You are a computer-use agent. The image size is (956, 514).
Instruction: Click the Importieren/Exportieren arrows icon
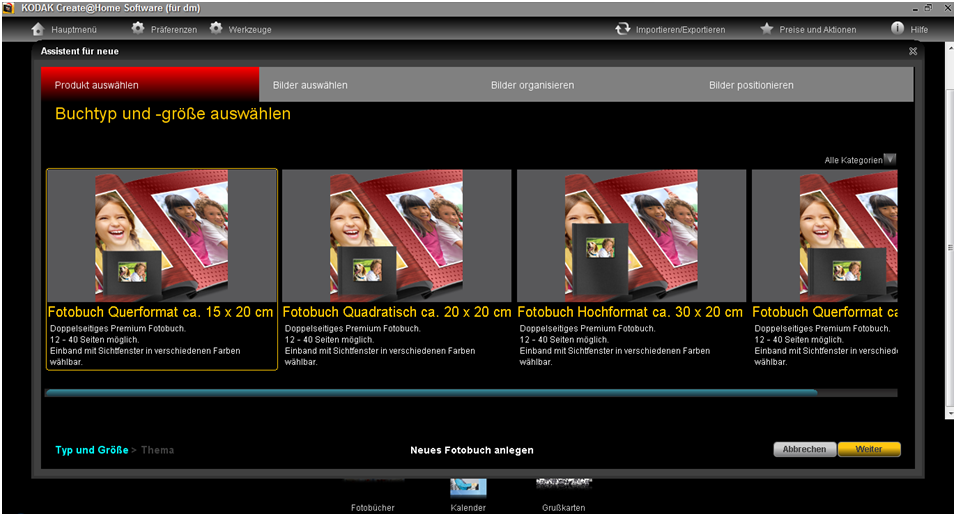[623, 29]
